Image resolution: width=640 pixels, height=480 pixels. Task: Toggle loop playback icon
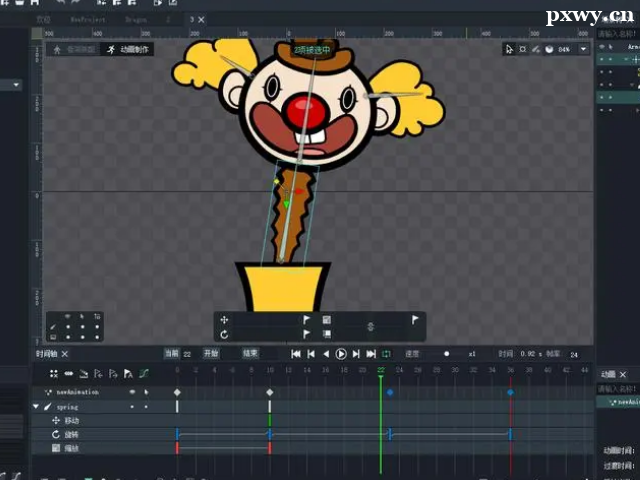pos(386,354)
